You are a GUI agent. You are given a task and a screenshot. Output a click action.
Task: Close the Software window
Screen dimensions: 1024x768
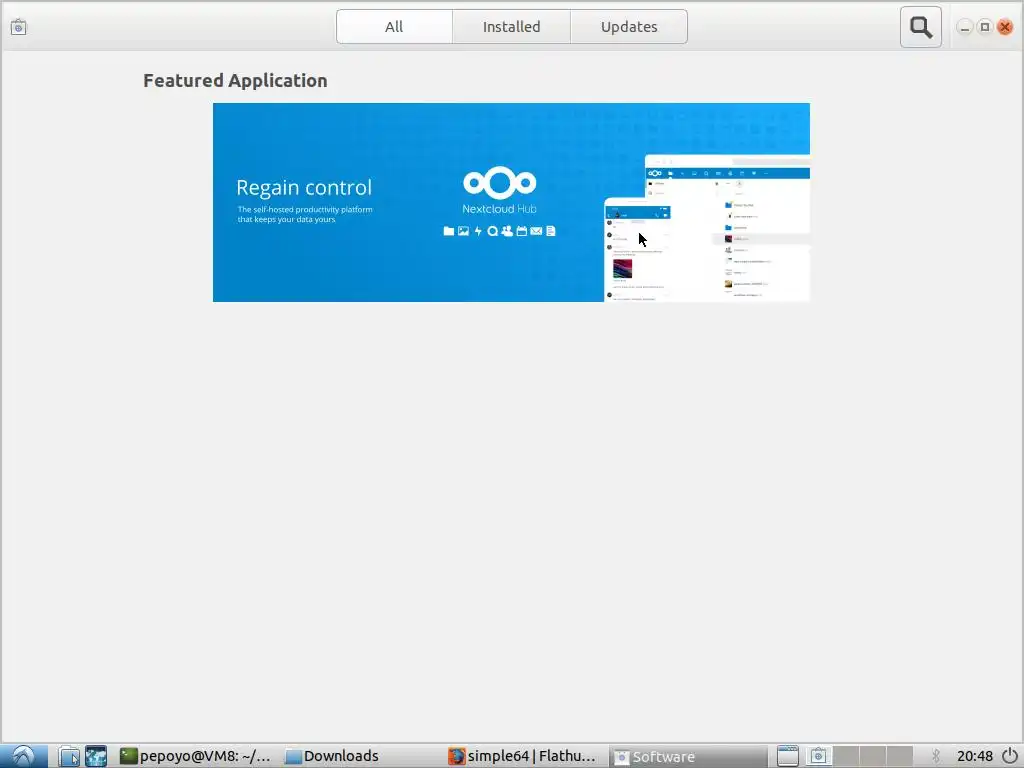point(1005,27)
